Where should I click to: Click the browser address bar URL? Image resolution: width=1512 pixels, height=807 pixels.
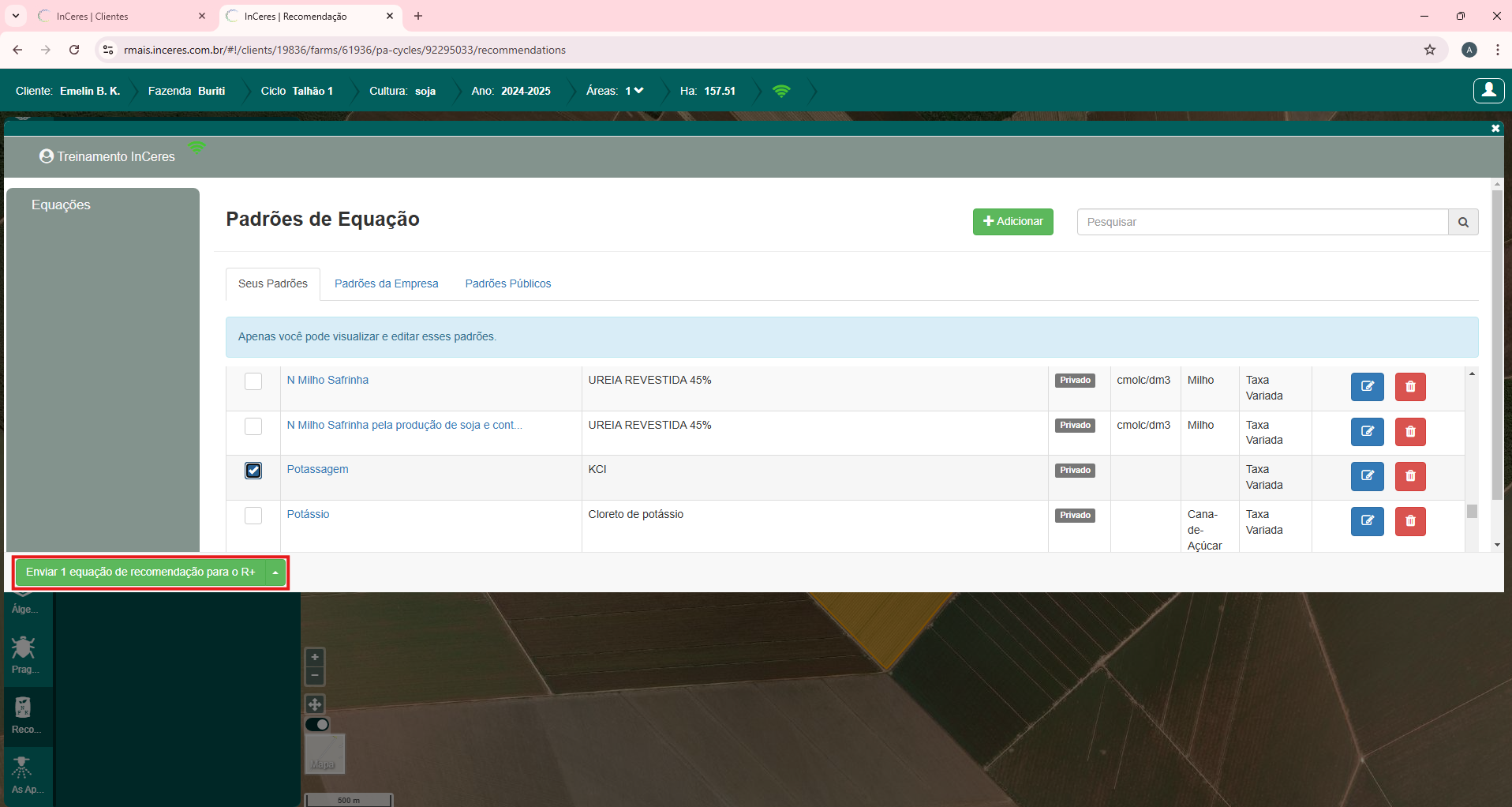point(345,50)
